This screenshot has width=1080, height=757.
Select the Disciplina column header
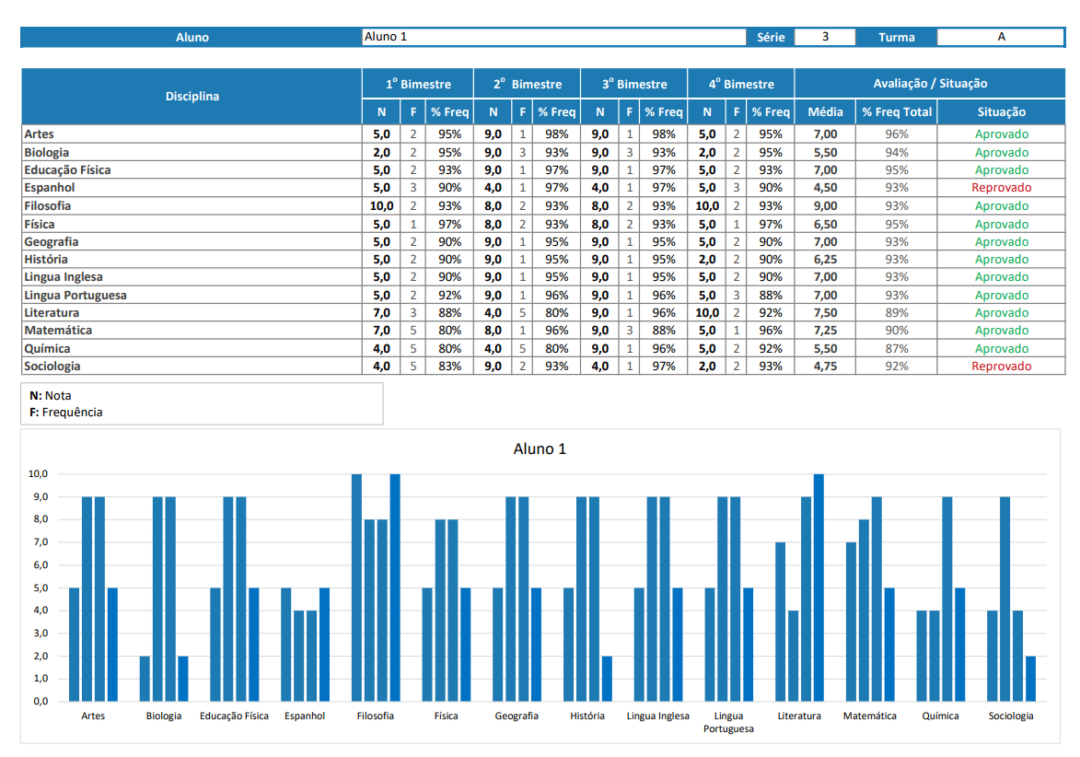pyautogui.click(x=193, y=96)
